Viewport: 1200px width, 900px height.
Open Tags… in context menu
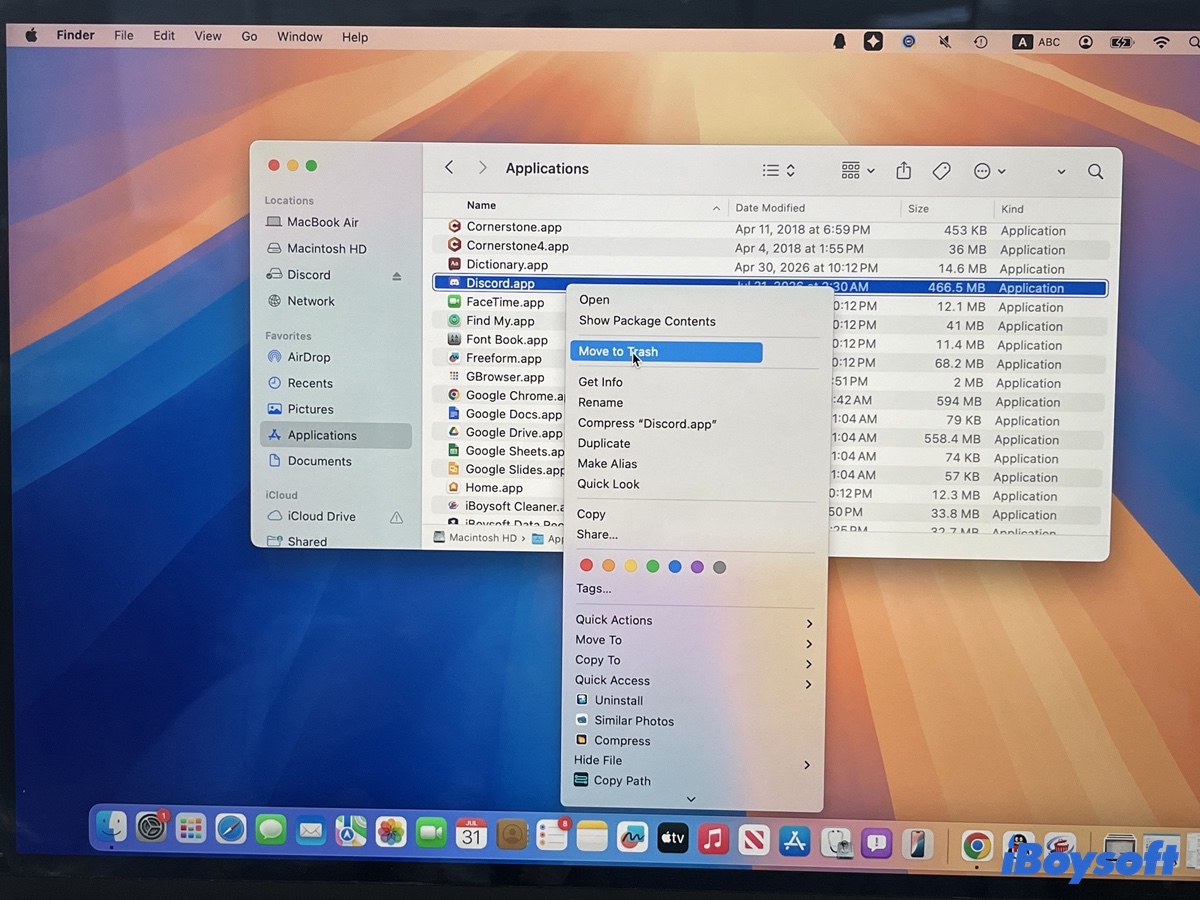tap(594, 588)
